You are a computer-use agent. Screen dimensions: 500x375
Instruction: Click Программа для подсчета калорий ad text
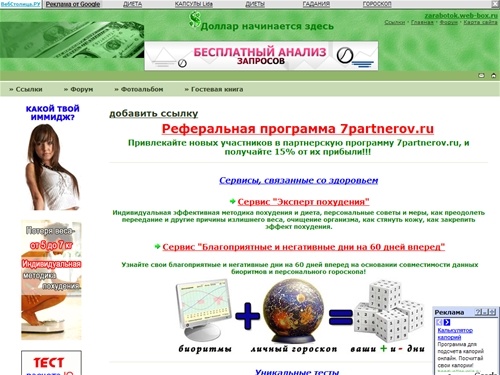460,355
